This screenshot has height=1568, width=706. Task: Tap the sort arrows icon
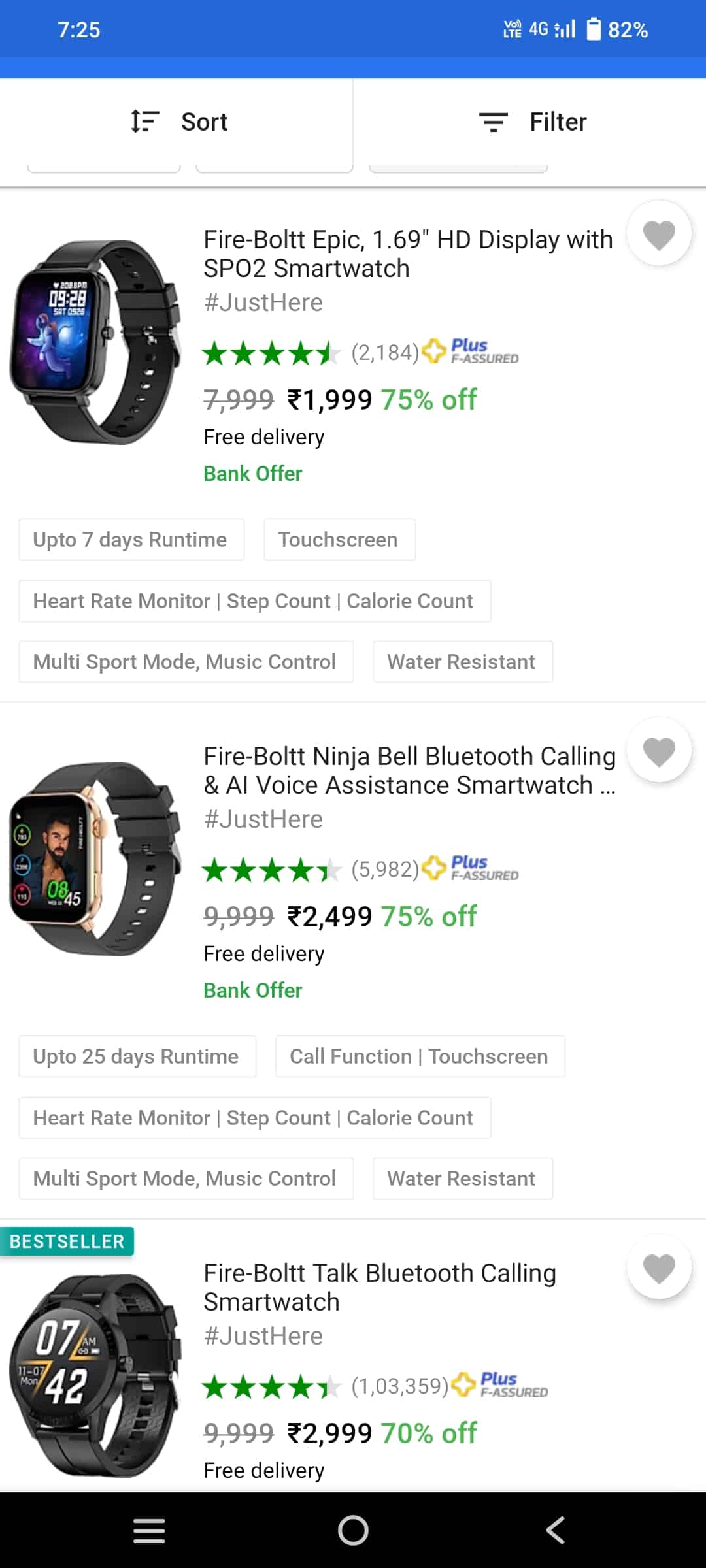pos(144,122)
